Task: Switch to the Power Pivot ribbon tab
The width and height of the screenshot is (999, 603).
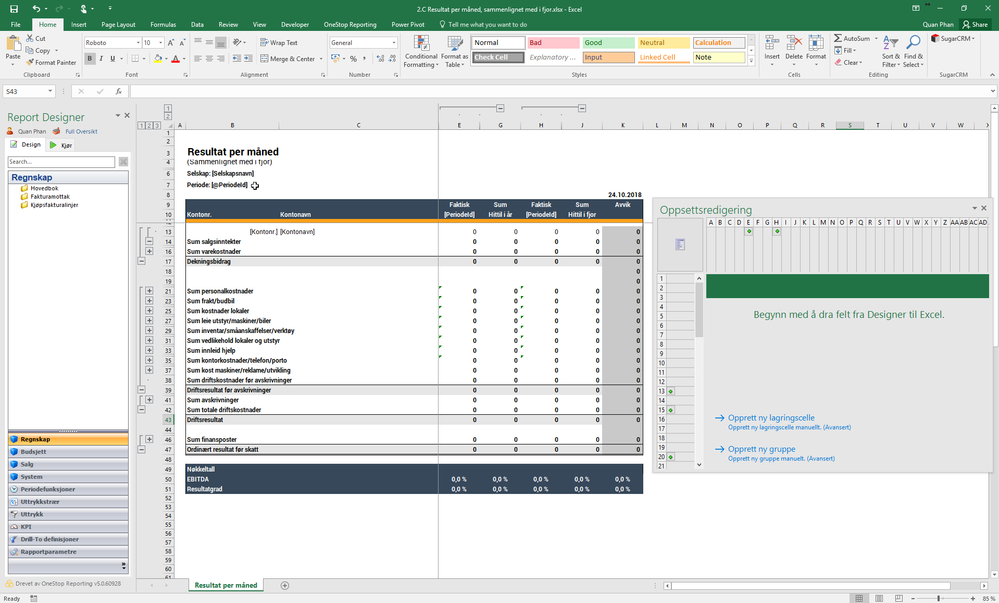Action: [x=408, y=24]
